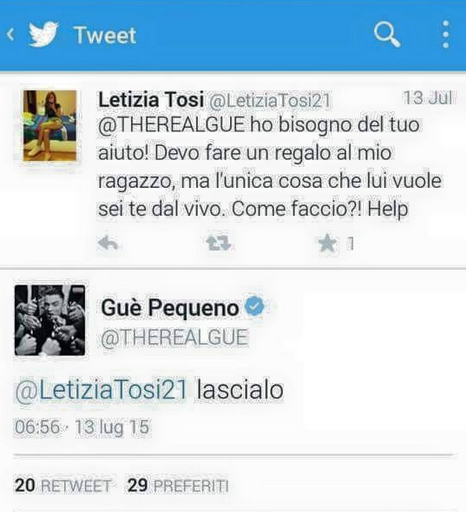Tap the Twitter bird logo
466x512 pixels.
(44, 34)
